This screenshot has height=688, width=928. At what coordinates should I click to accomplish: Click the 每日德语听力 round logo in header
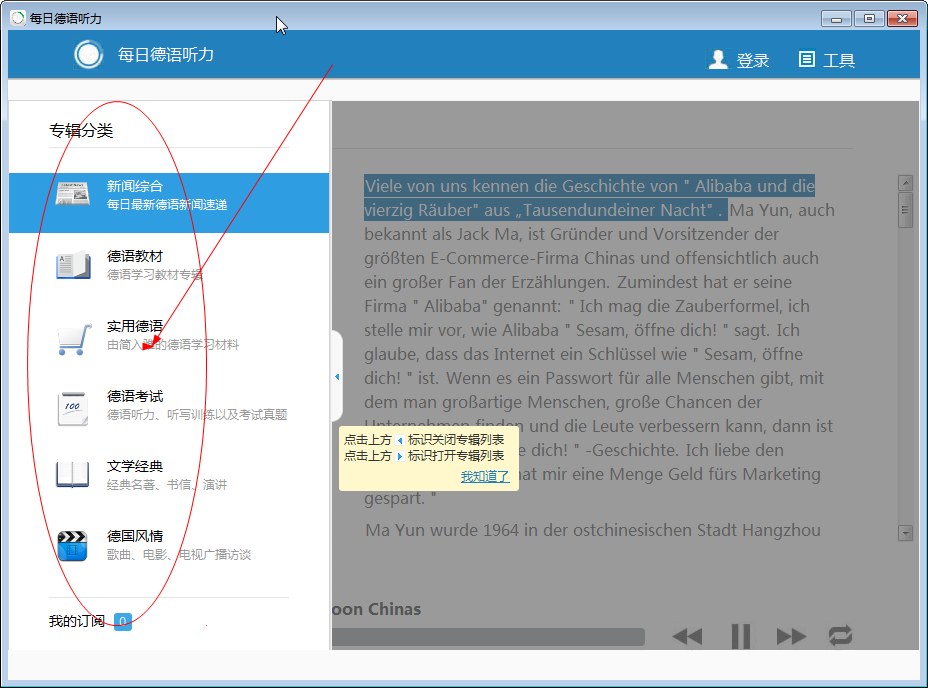pyautogui.click(x=88, y=54)
